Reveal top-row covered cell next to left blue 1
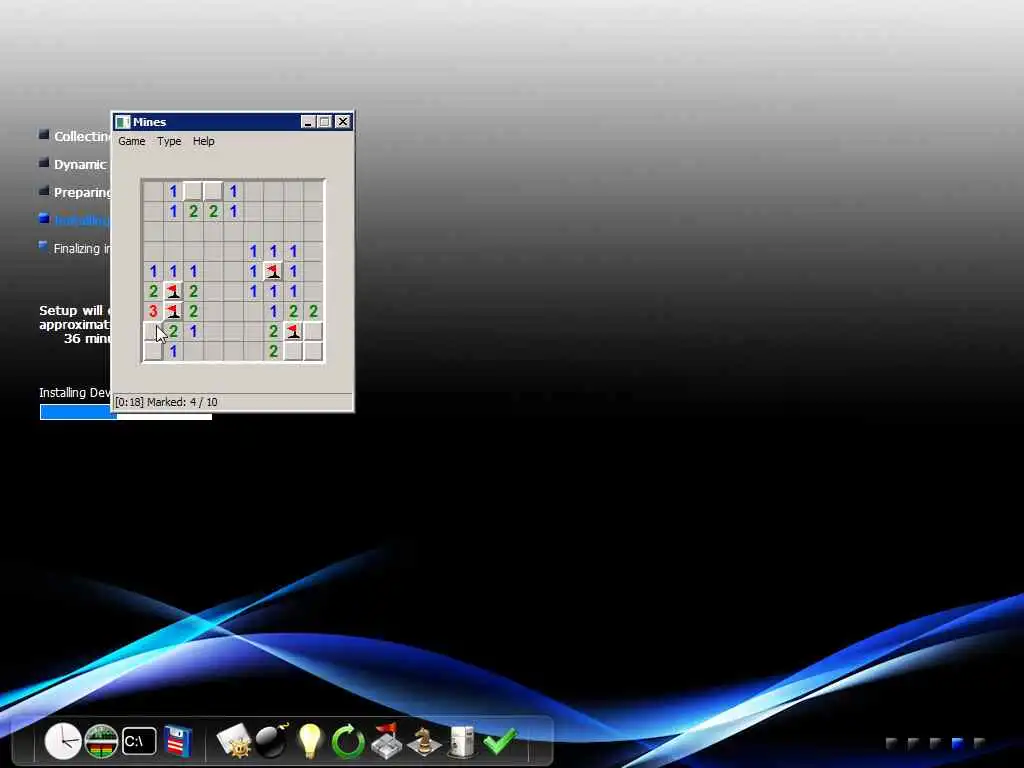 point(193,191)
